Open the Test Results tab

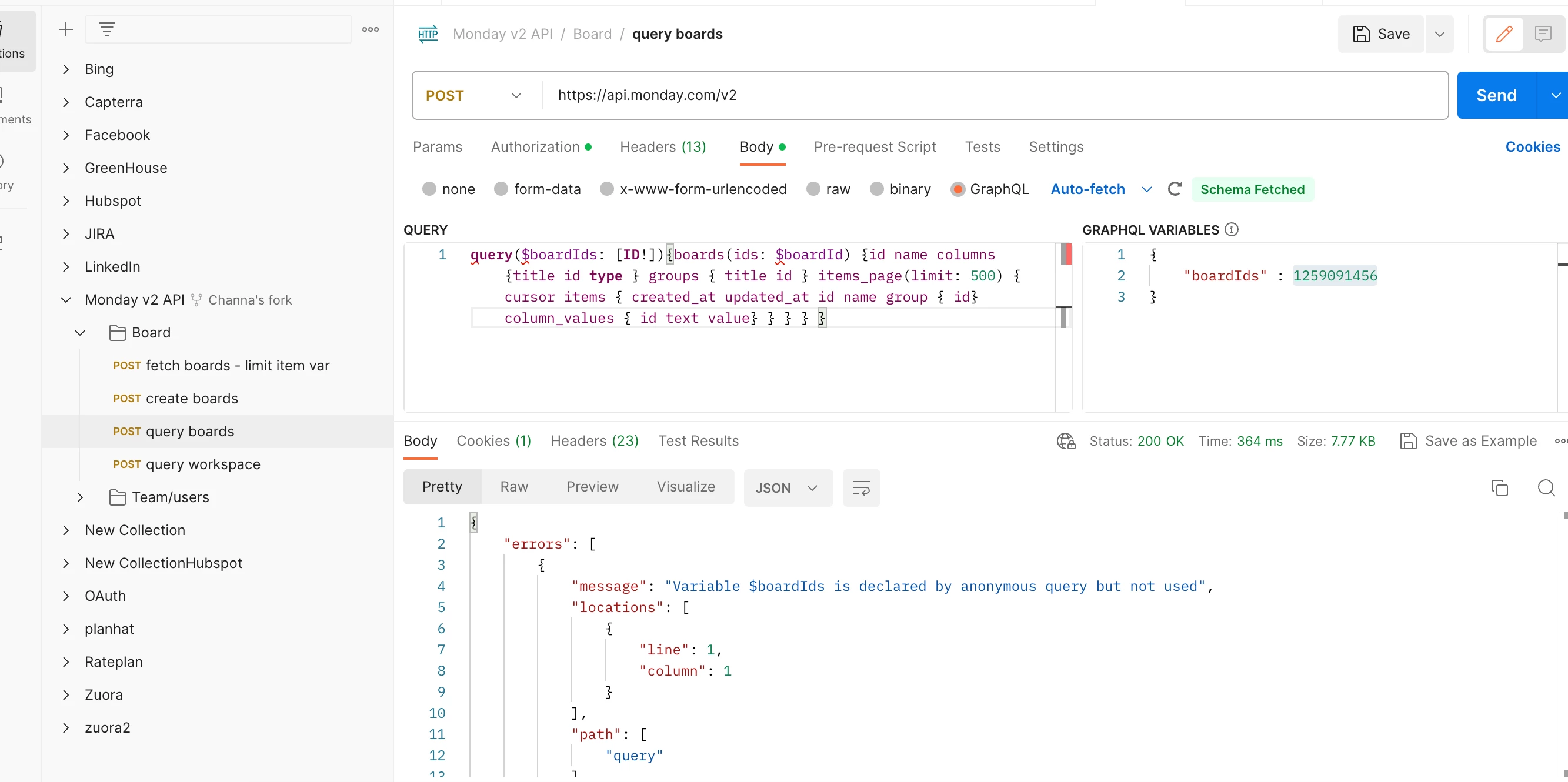pos(698,440)
